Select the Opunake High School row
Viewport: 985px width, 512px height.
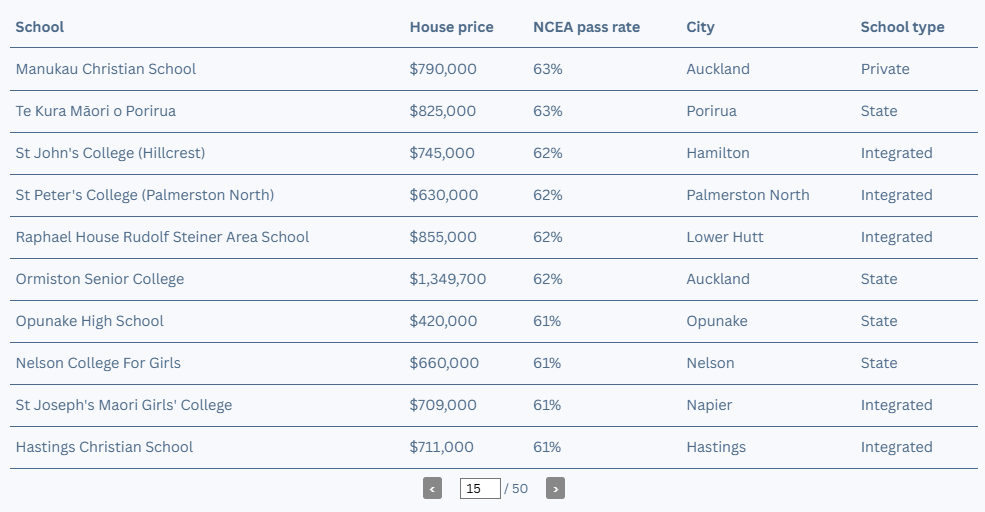pos(494,322)
